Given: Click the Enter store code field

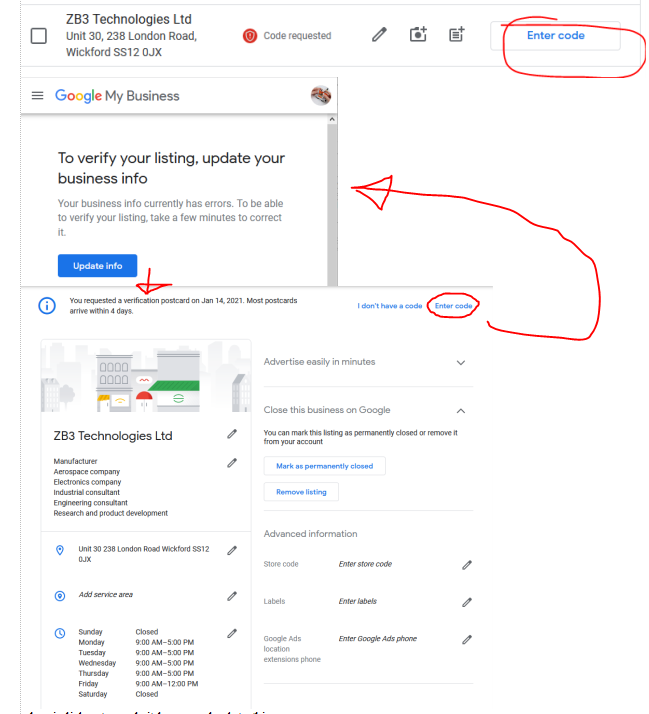Looking at the screenshot, I should click(x=365, y=564).
